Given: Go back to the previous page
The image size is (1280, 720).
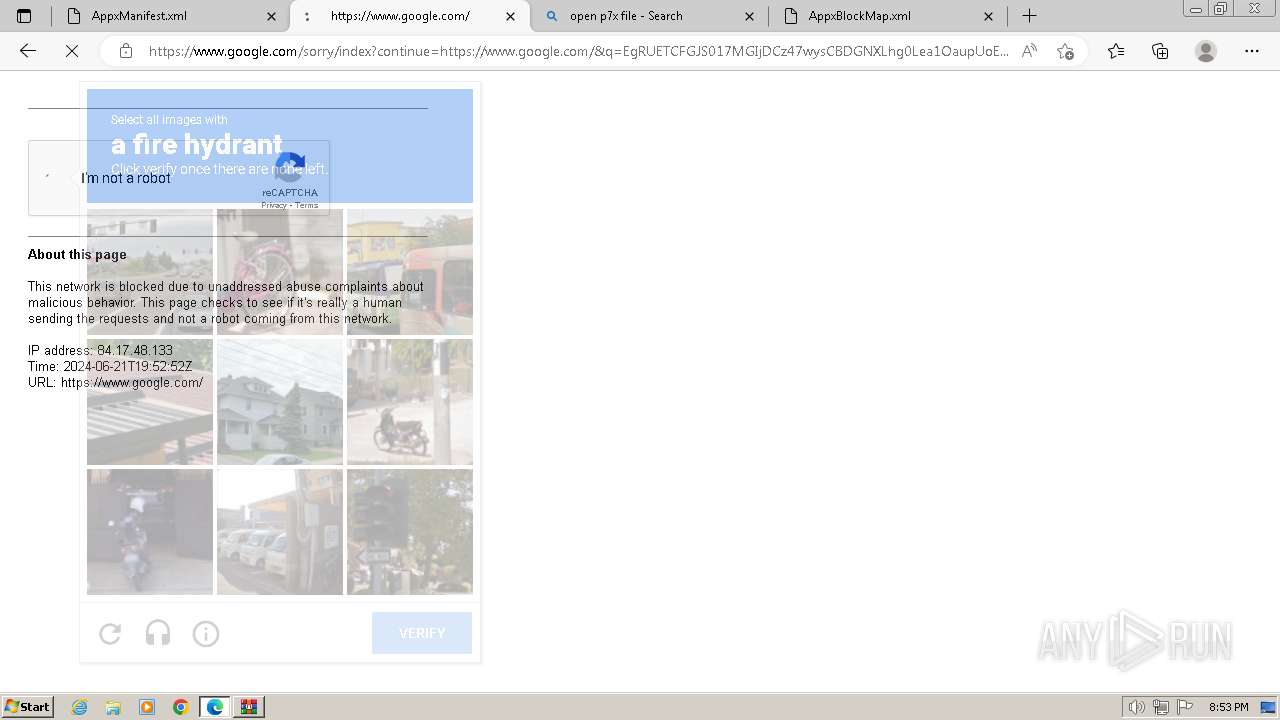Looking at the screenshot, I should click(x=28, y=51).
